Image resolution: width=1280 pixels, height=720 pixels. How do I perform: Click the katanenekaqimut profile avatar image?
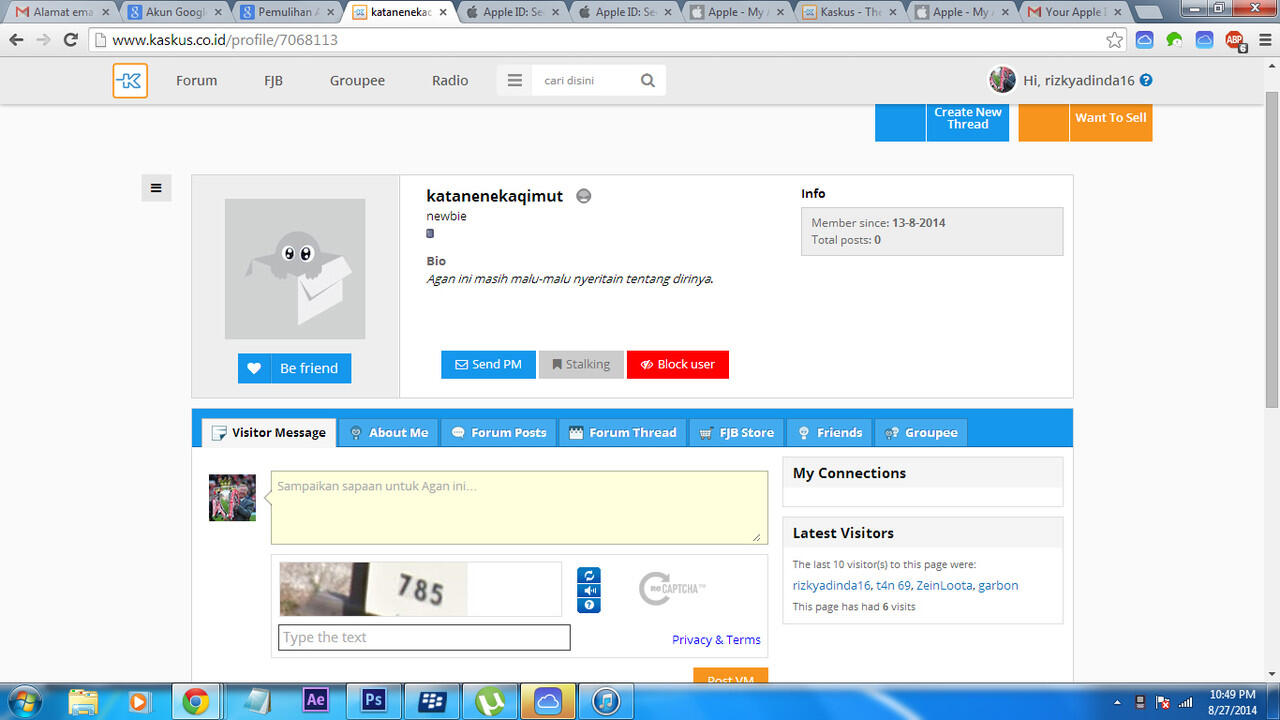click(295, 269)
